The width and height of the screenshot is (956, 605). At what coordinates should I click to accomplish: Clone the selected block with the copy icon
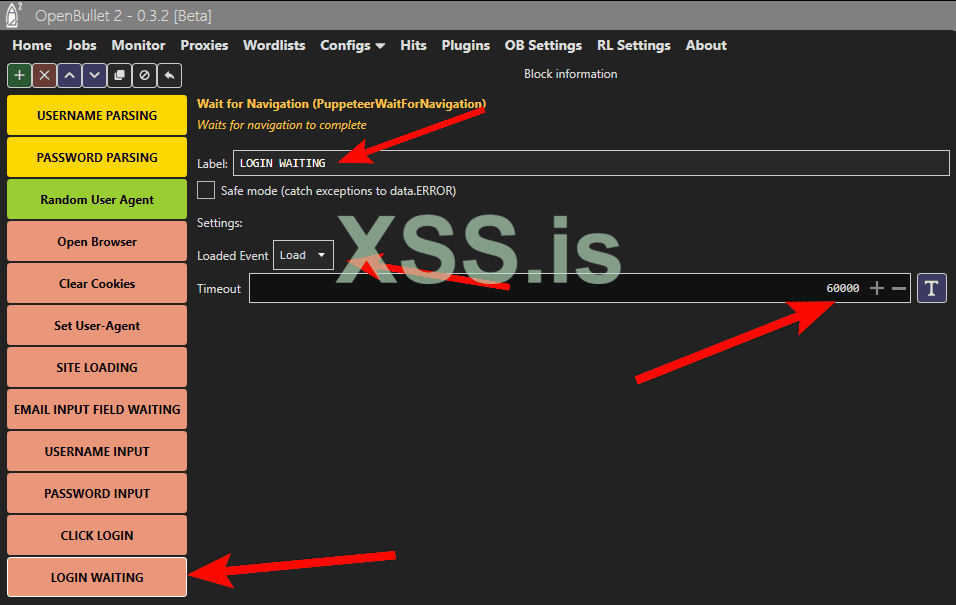[120, 76]
